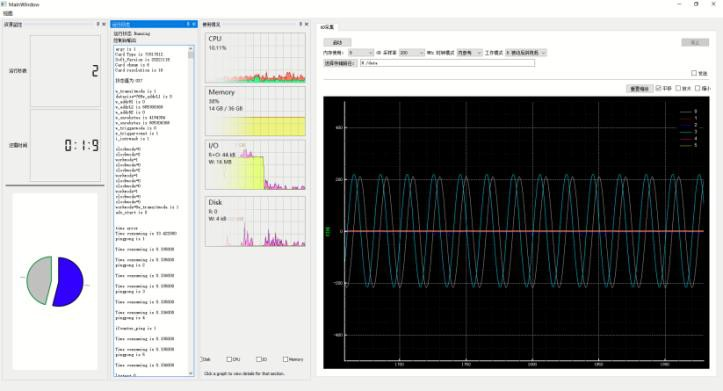This screenshot has height=391, width=723.
Task: Open the work mode dropdown
Action: pos(526,53)
